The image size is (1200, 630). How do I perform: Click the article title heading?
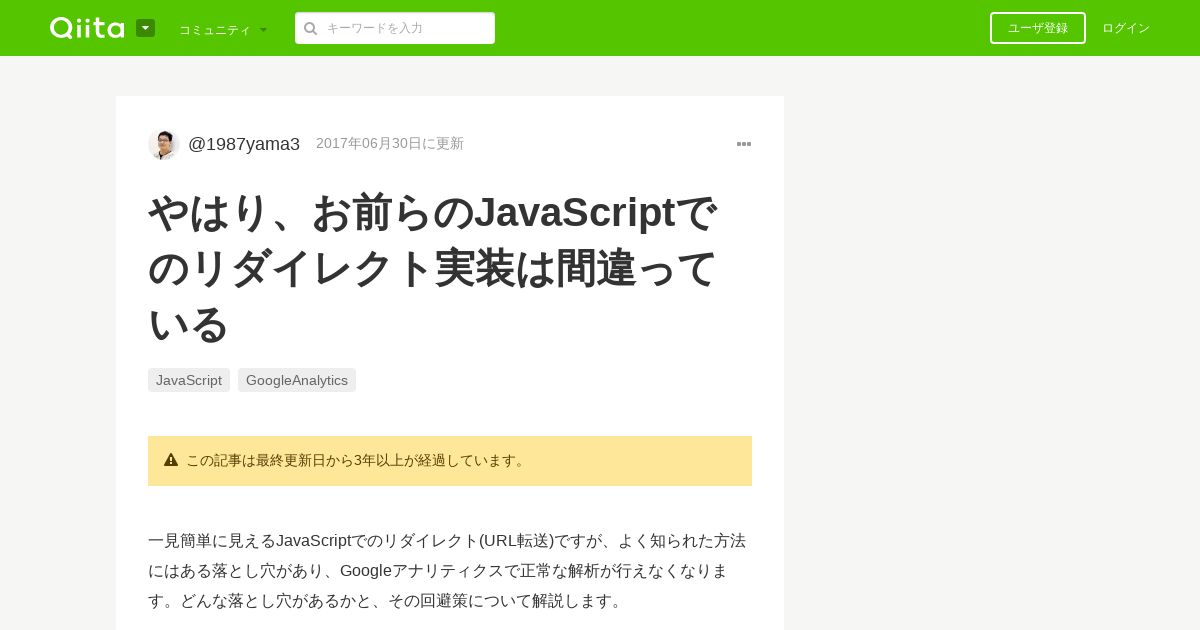[x=433, y=268]
